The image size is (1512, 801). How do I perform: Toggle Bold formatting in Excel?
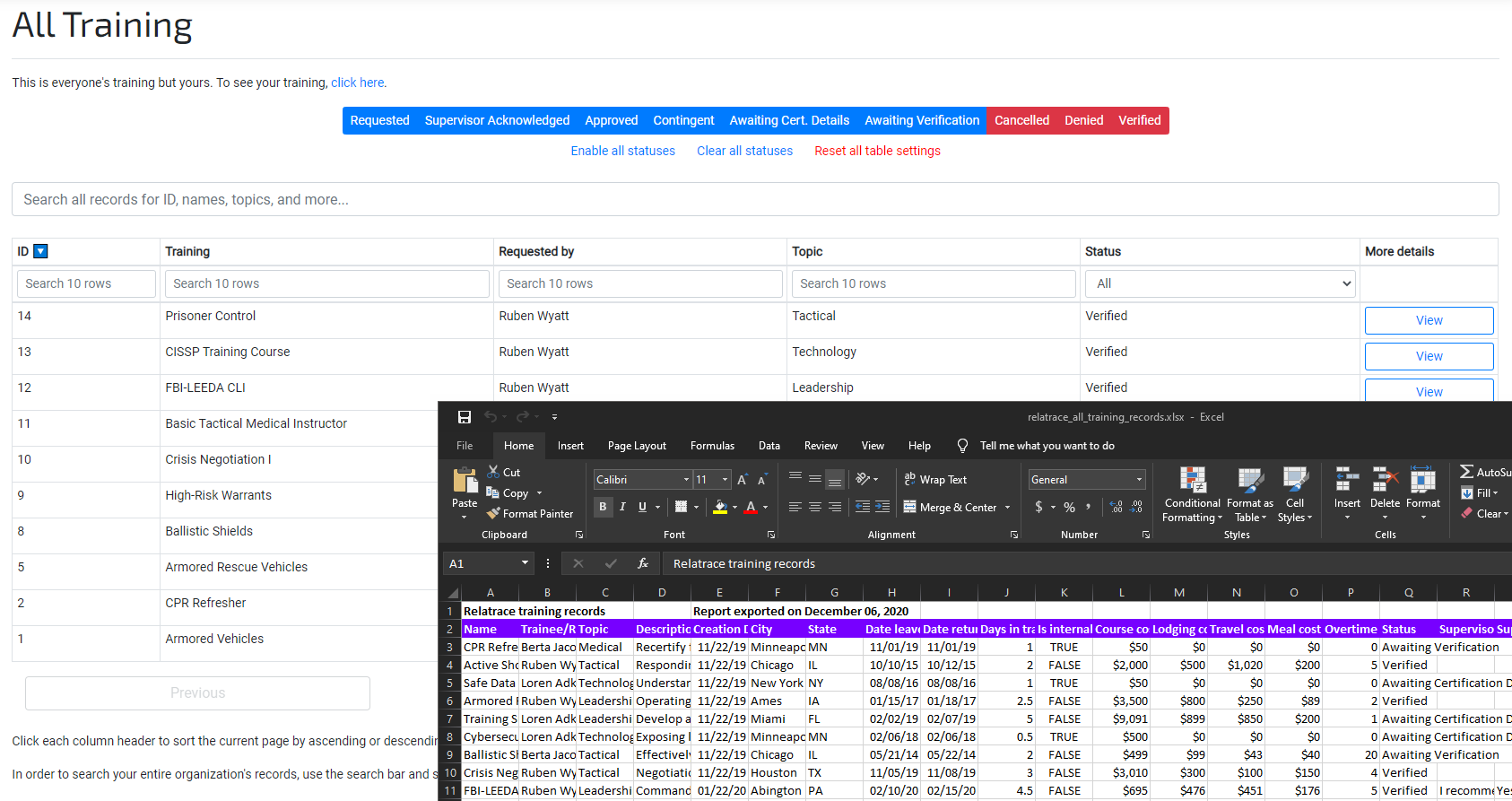pyautogui.click(x=603, y=507)
